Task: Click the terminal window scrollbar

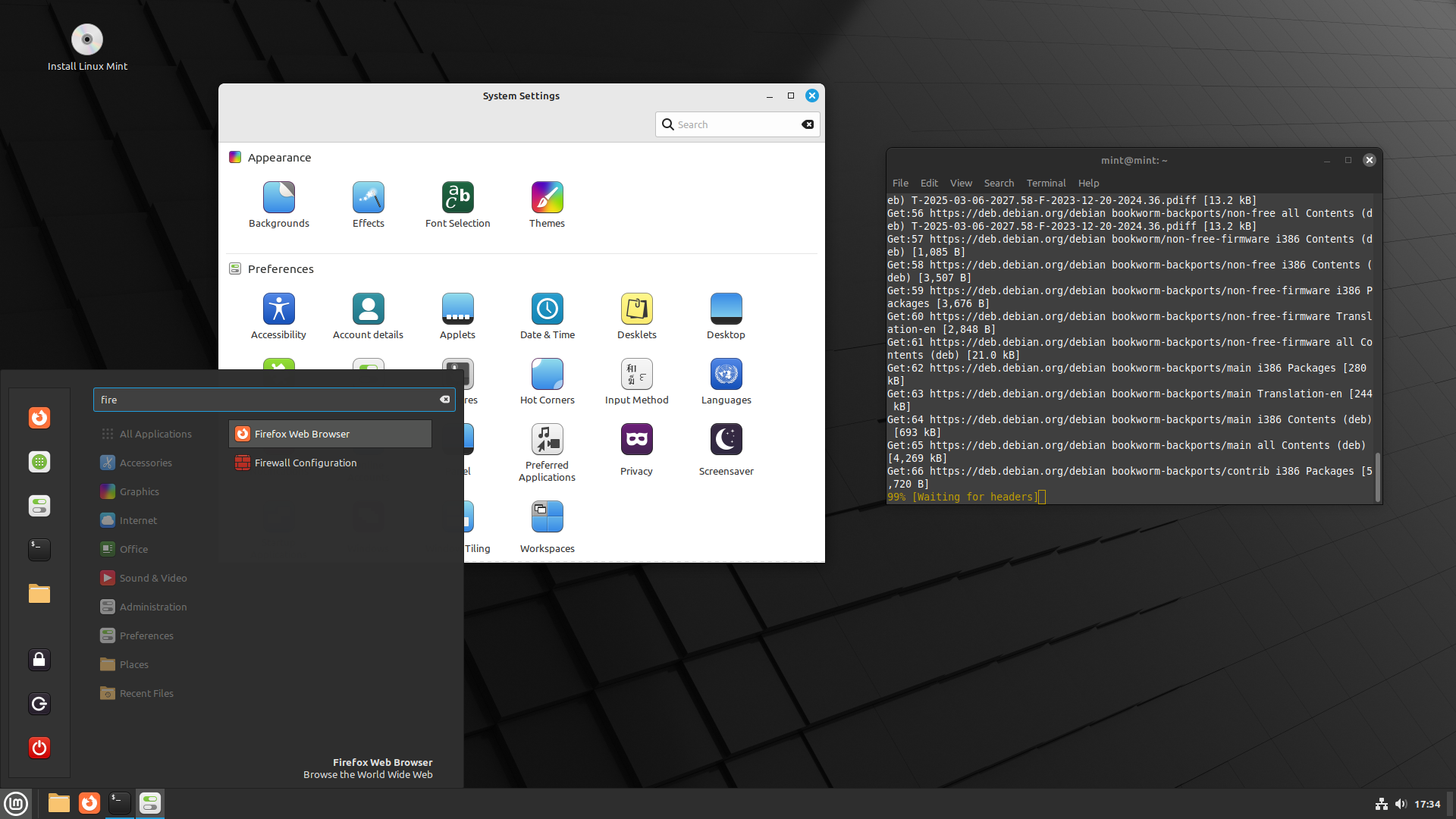Action: [x=1377, y=476]
